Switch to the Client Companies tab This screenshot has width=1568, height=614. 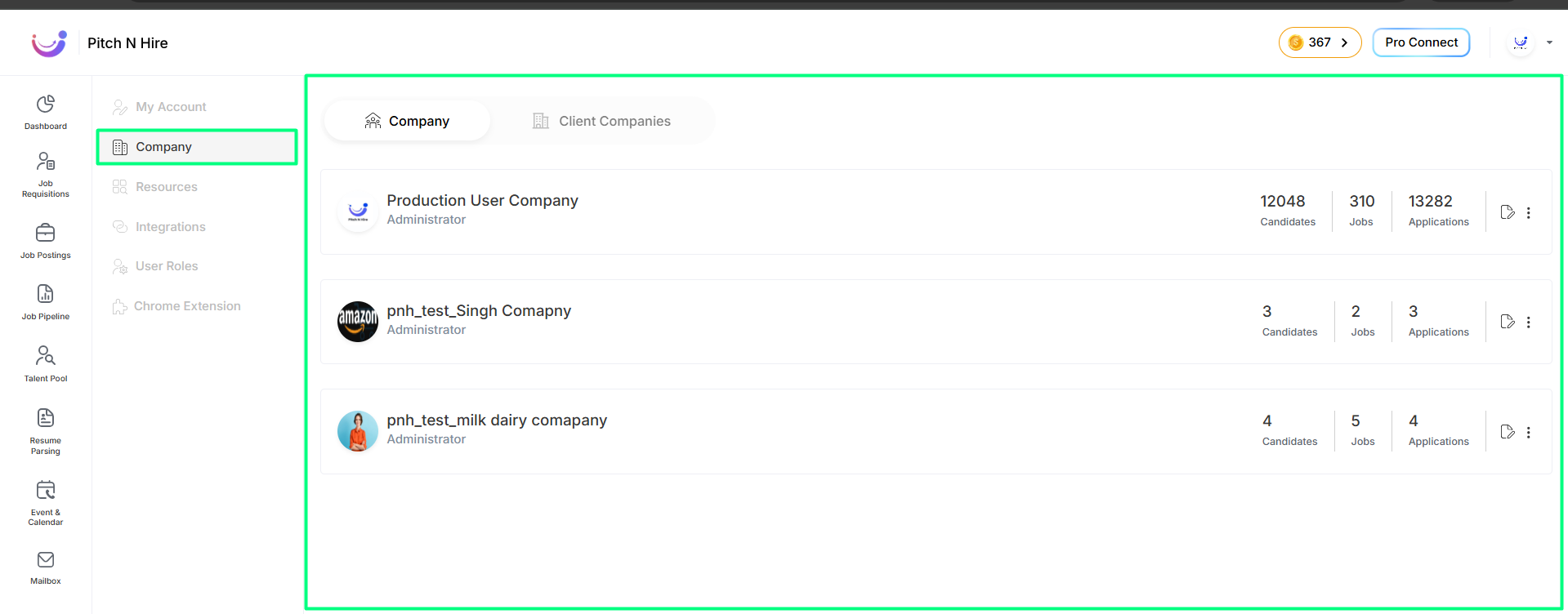601,121
